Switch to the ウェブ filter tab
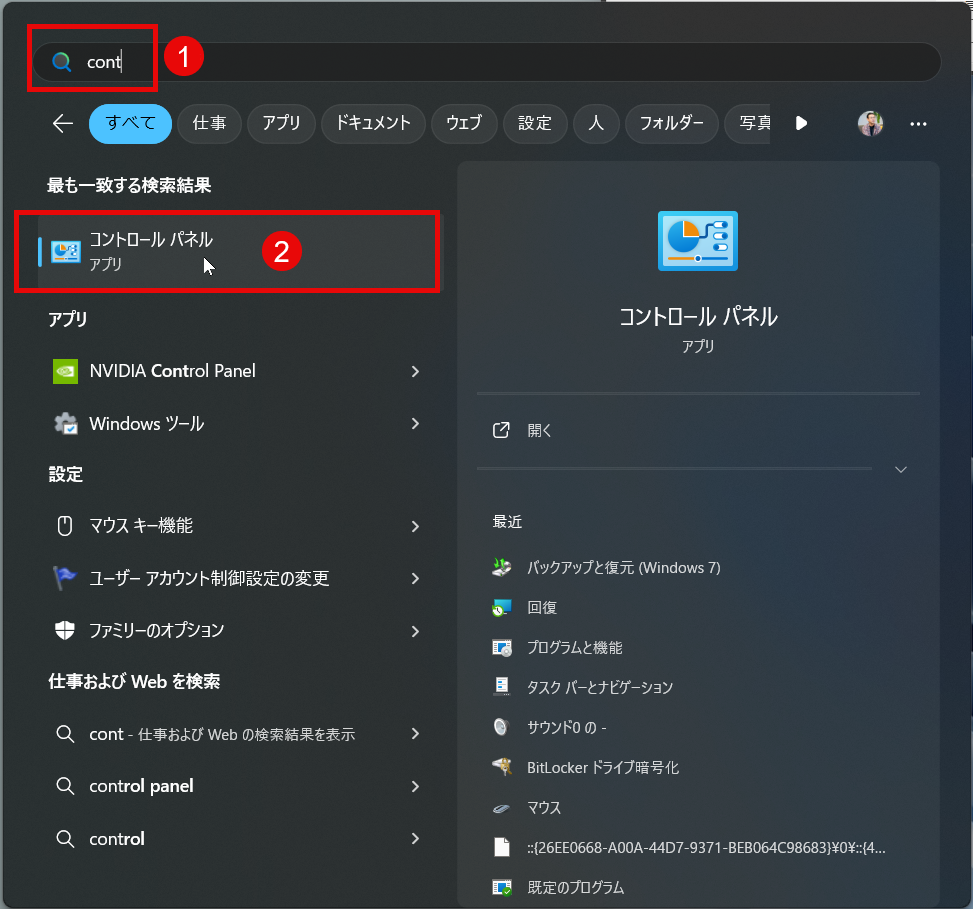973x909 pixels. [x=464, y=123]
